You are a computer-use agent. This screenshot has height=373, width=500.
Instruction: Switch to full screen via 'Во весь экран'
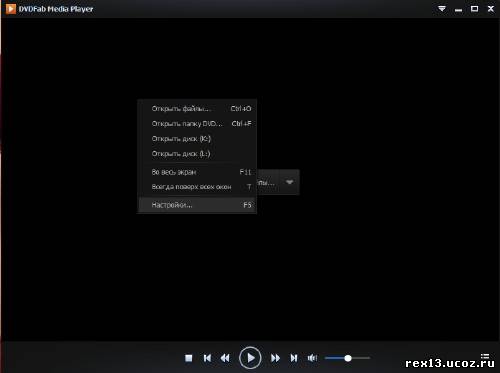point(197,172)
